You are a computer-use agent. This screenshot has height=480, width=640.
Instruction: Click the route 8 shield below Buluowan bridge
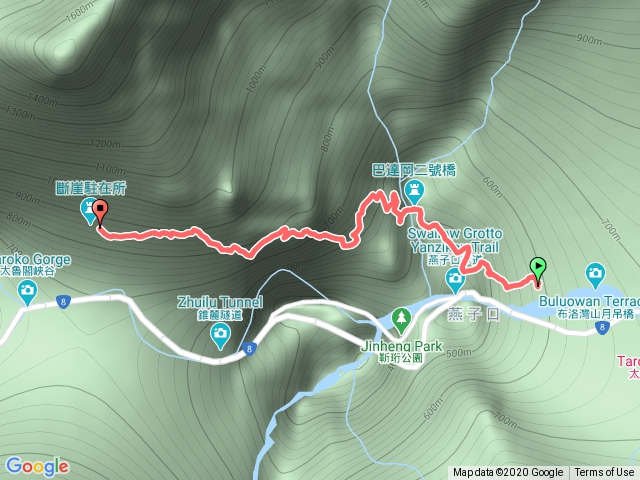pyautogui.click(x=602, y=327)
